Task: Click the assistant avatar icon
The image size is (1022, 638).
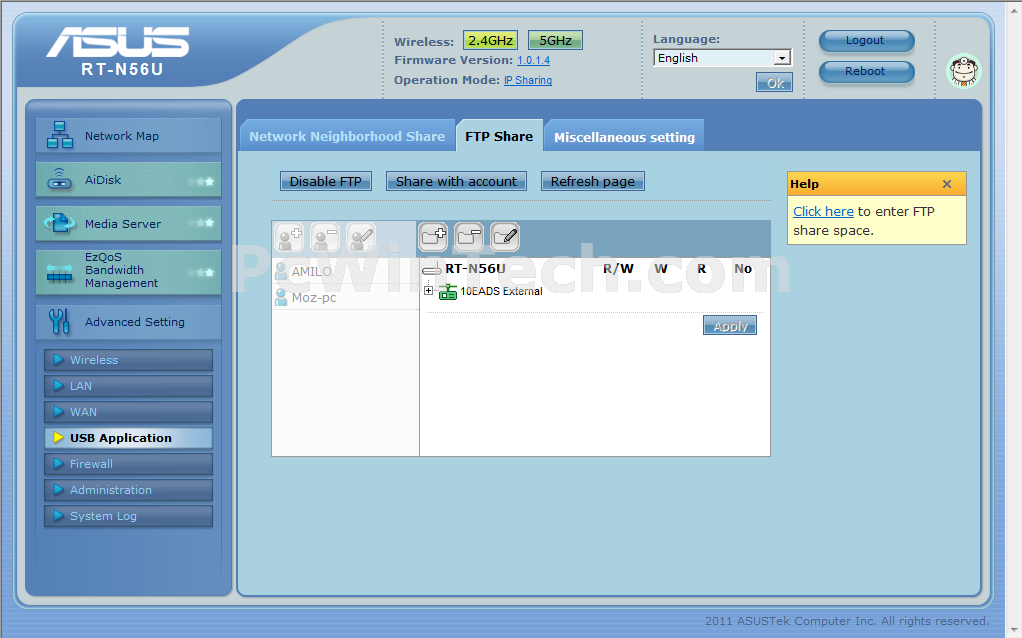Action: 963,71
